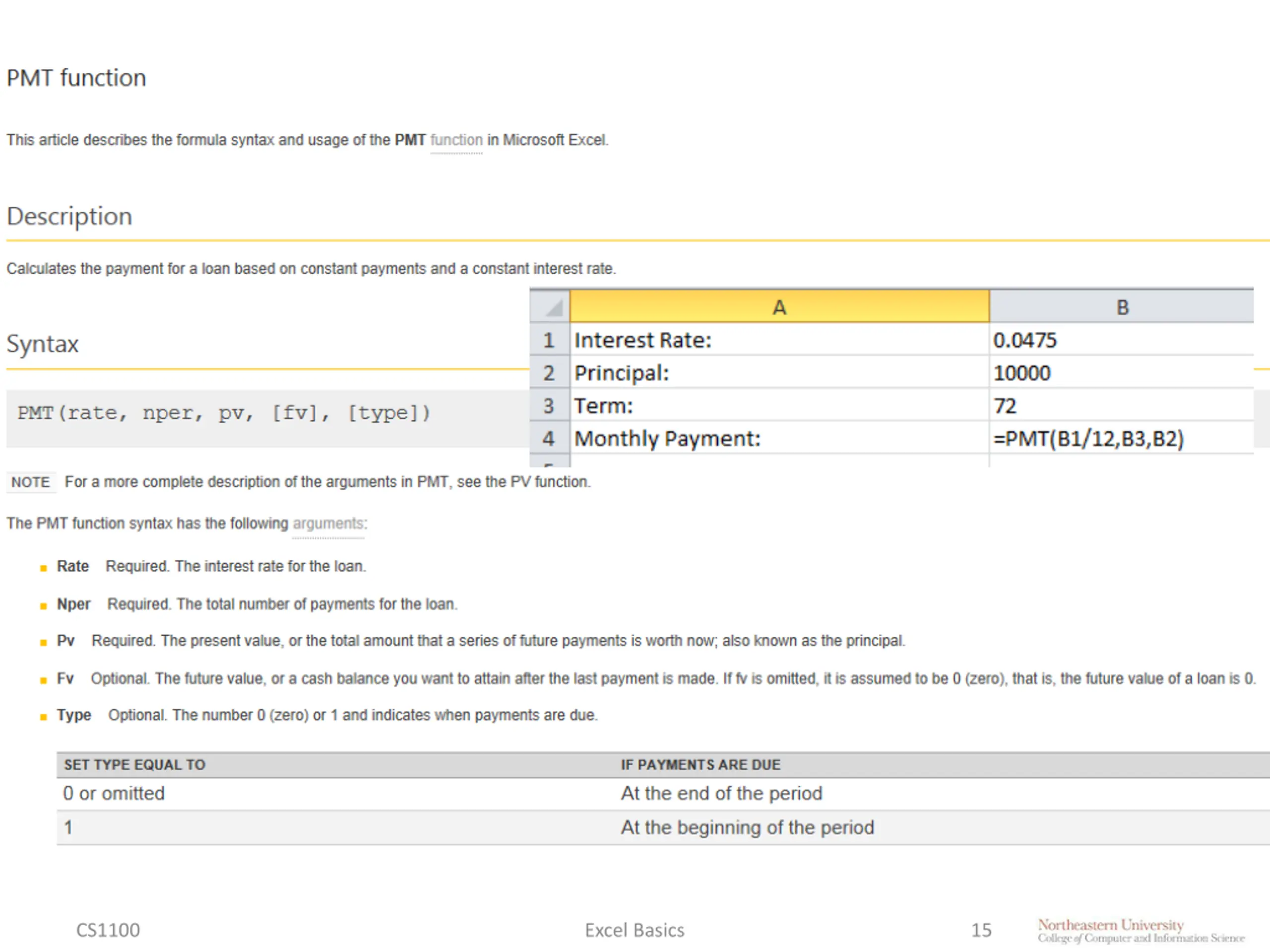This screenshot has height=952, width=1270.
Task: Click the 'Monthly Payment:' label cell
Action: 667,439
